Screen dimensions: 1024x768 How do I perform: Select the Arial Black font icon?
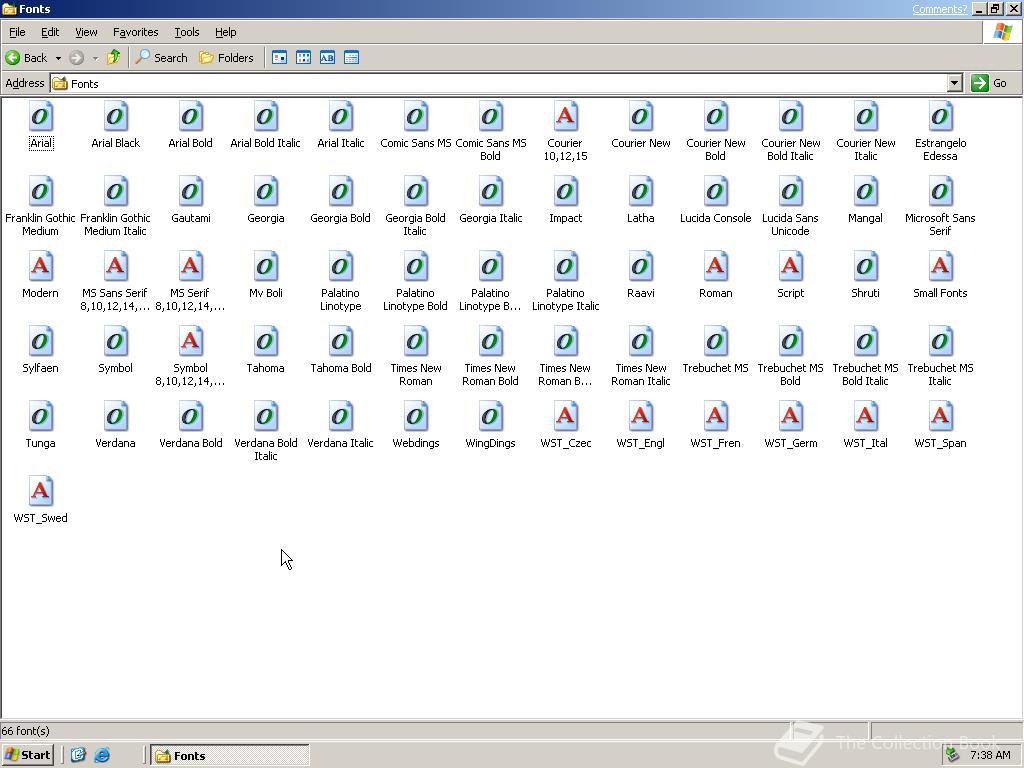[x=116, y=116]
